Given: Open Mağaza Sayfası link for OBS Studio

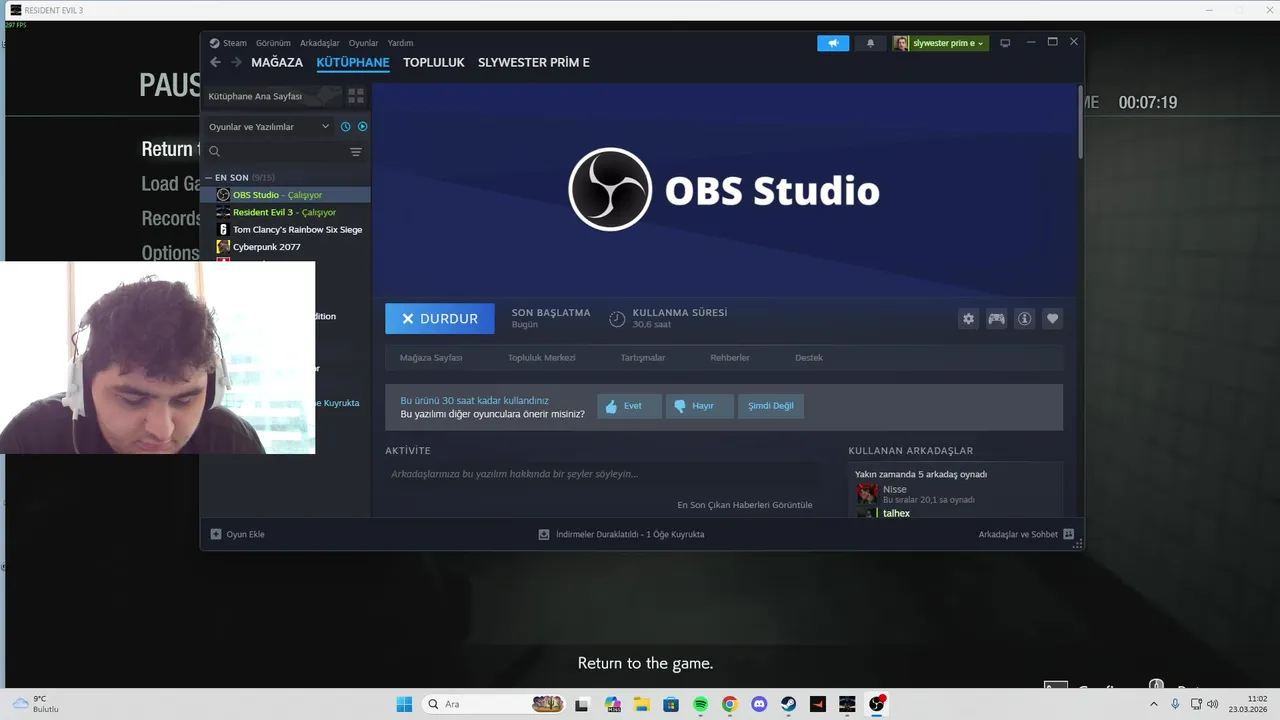Looking at the screenshot, I should pos(431,357).
